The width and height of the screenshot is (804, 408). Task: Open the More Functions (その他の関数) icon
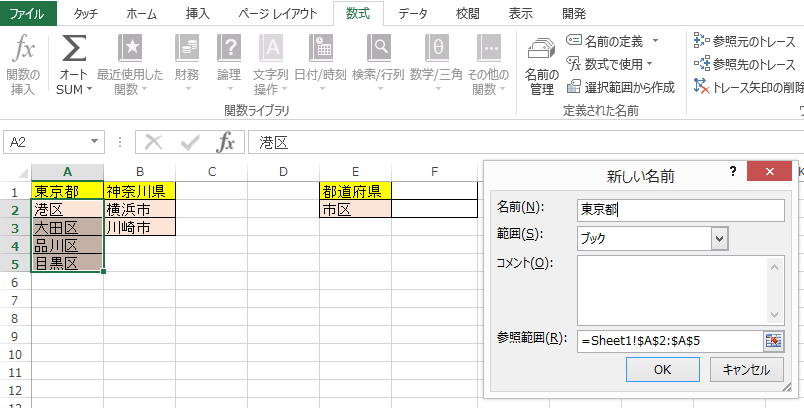point(489,48)
